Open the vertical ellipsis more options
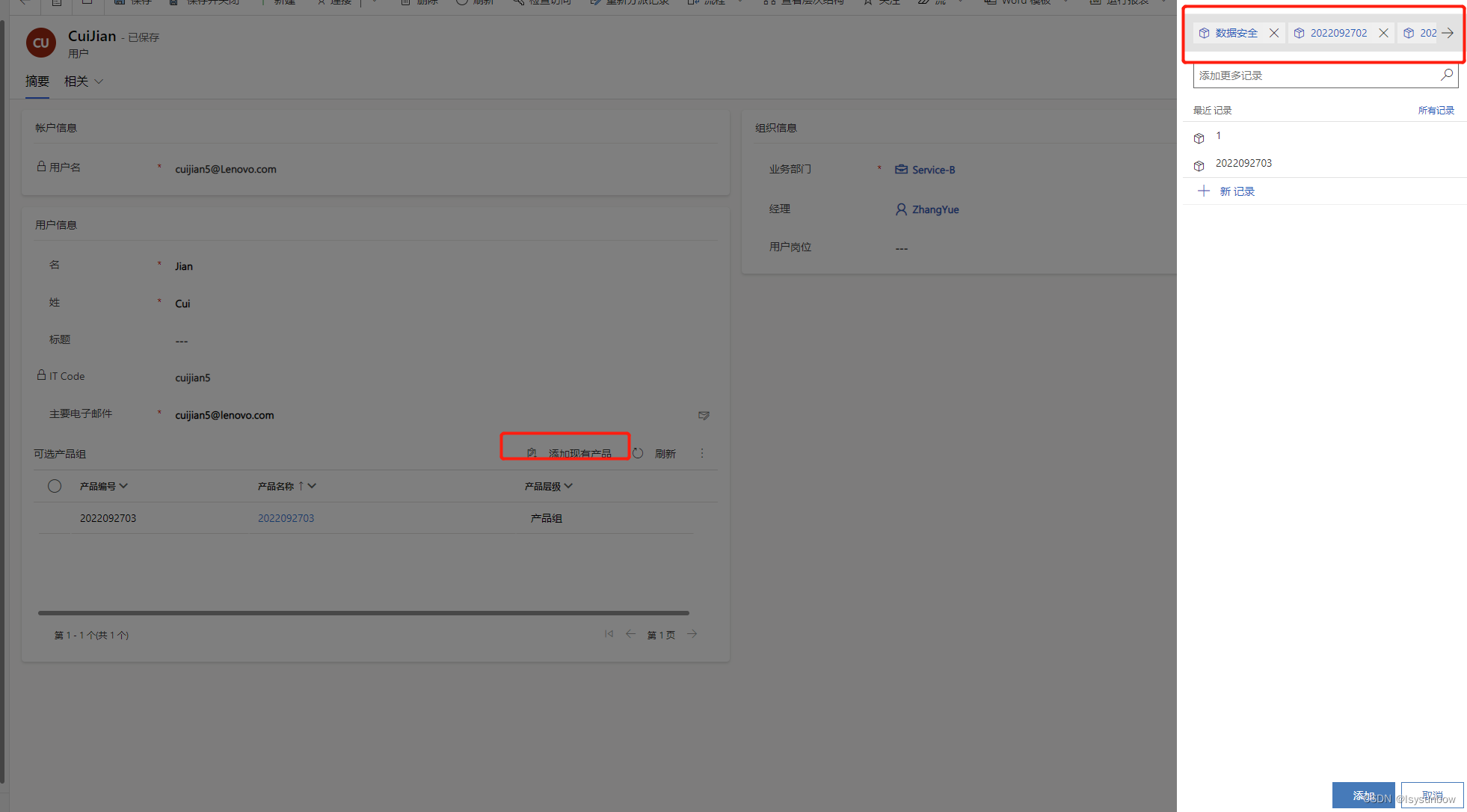The width and height of the screenshot is (1467, 812). point(702,453)
